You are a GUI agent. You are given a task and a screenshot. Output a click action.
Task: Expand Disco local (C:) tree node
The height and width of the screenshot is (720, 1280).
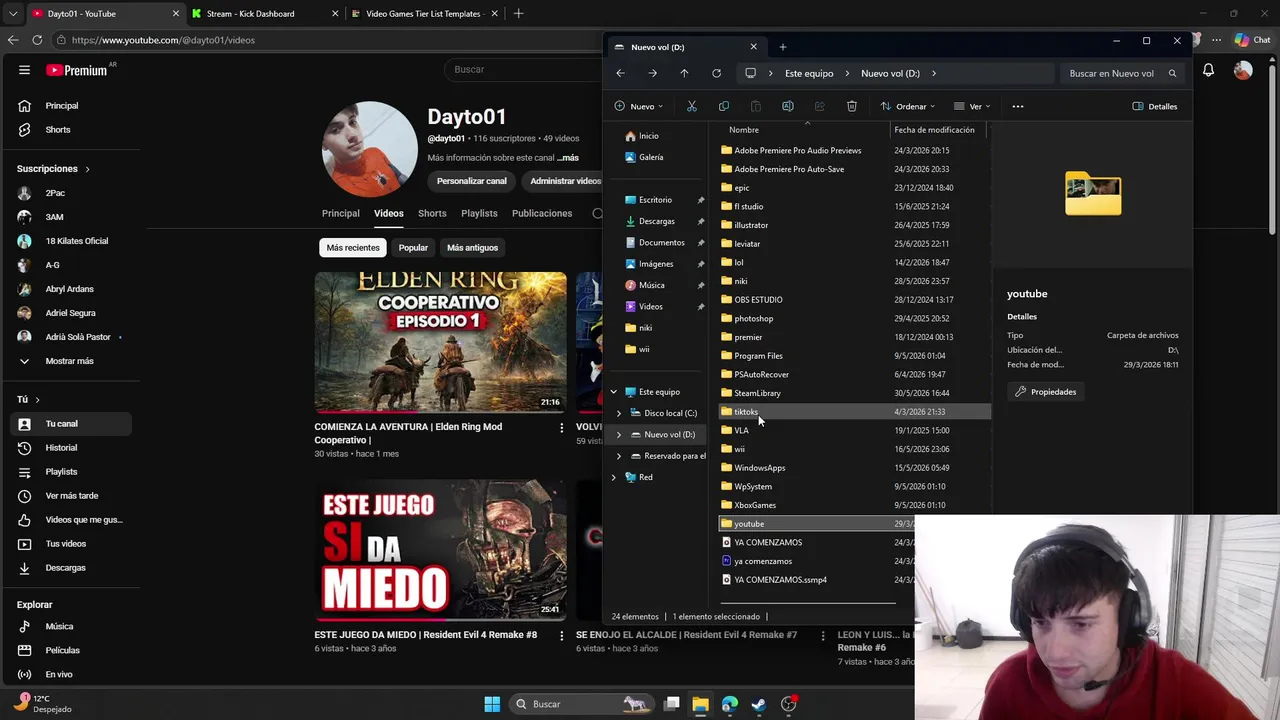[619, 413]
